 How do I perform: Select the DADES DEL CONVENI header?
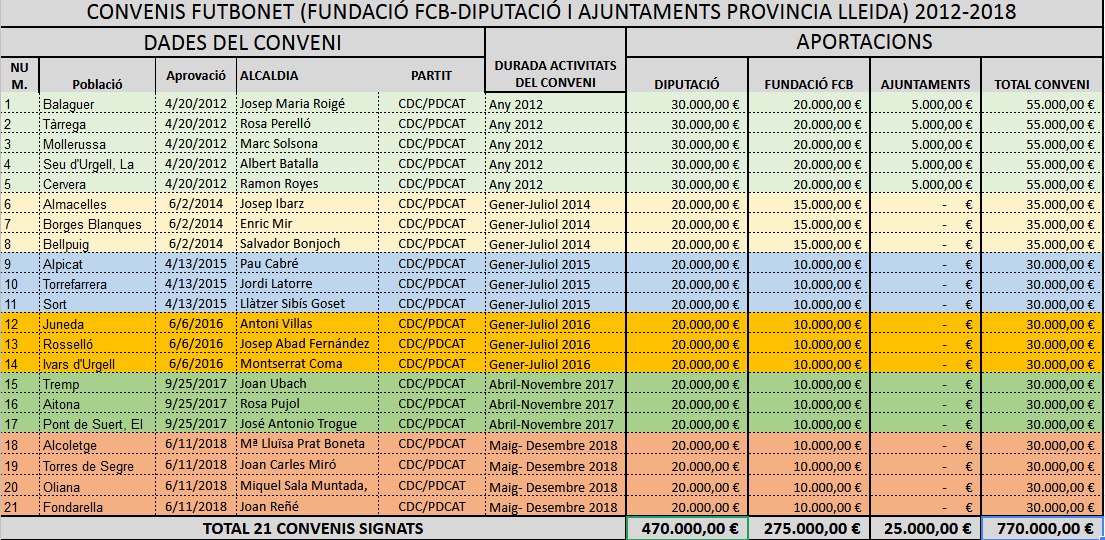click(243, 42)
